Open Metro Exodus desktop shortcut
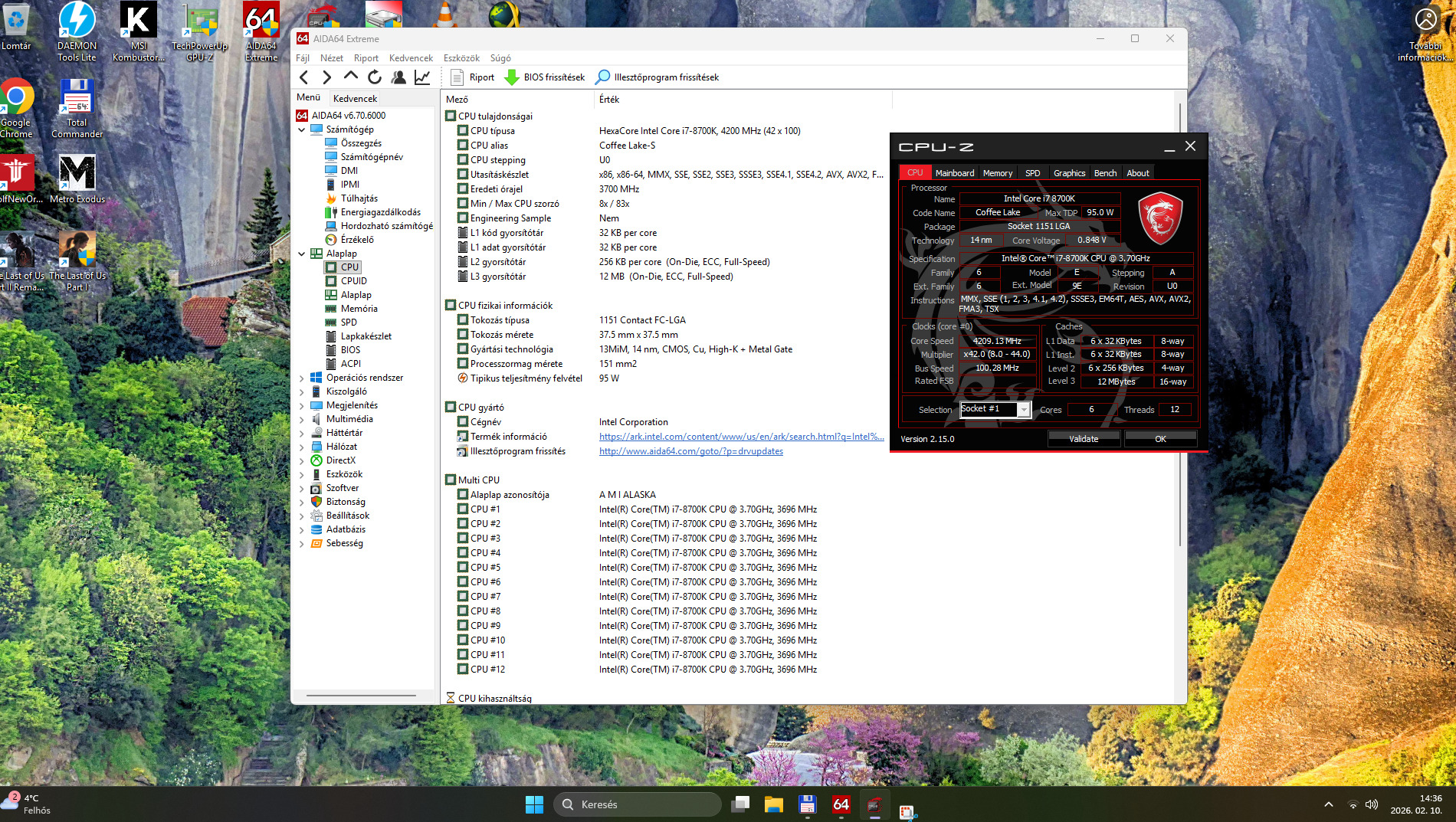The width and height of the screenshot is (1456, 822). point(77,178)
